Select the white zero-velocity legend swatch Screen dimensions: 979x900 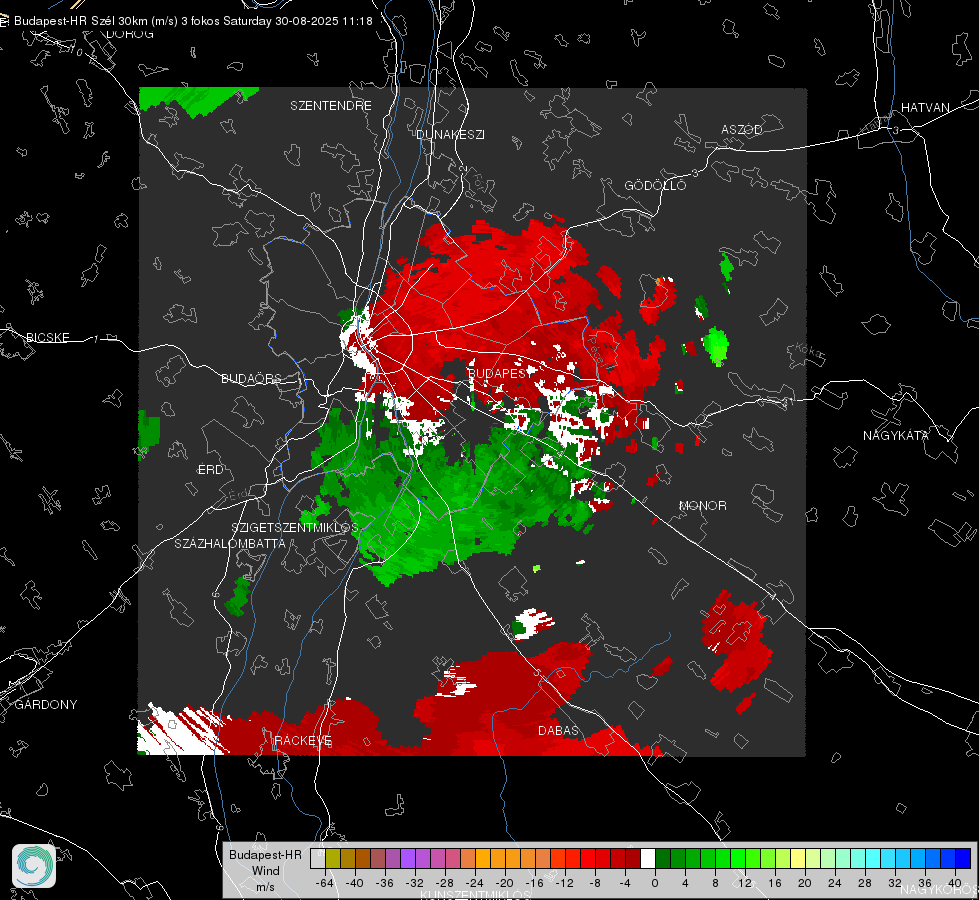[648, 858]
